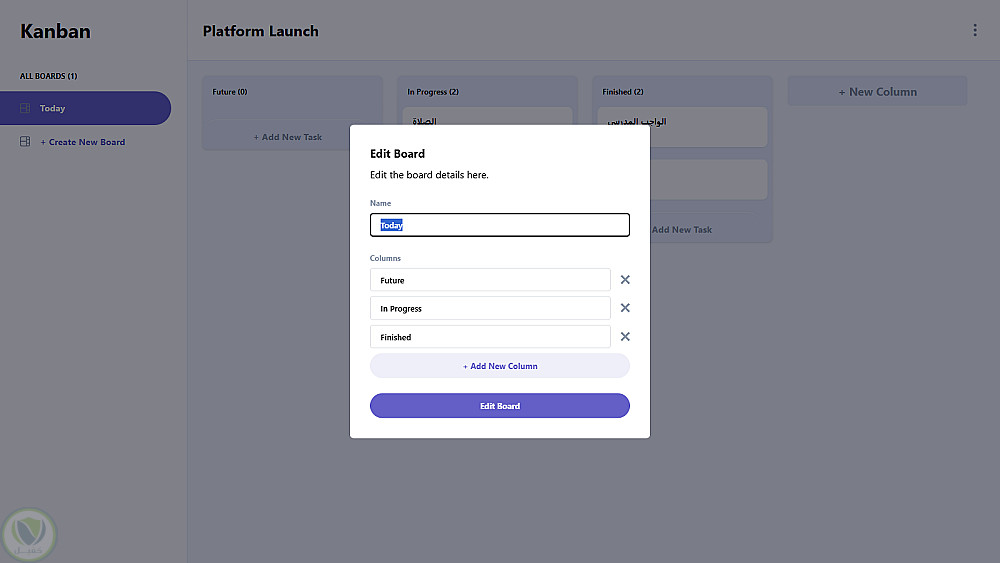Remove the Future column with X icon
This screenshot has width=1000, height=563.
(625, 280)
